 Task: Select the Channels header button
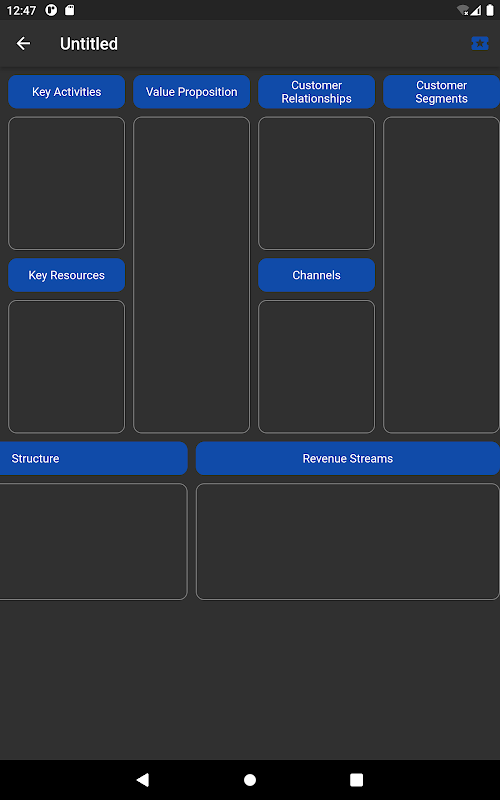coord(316,275)
